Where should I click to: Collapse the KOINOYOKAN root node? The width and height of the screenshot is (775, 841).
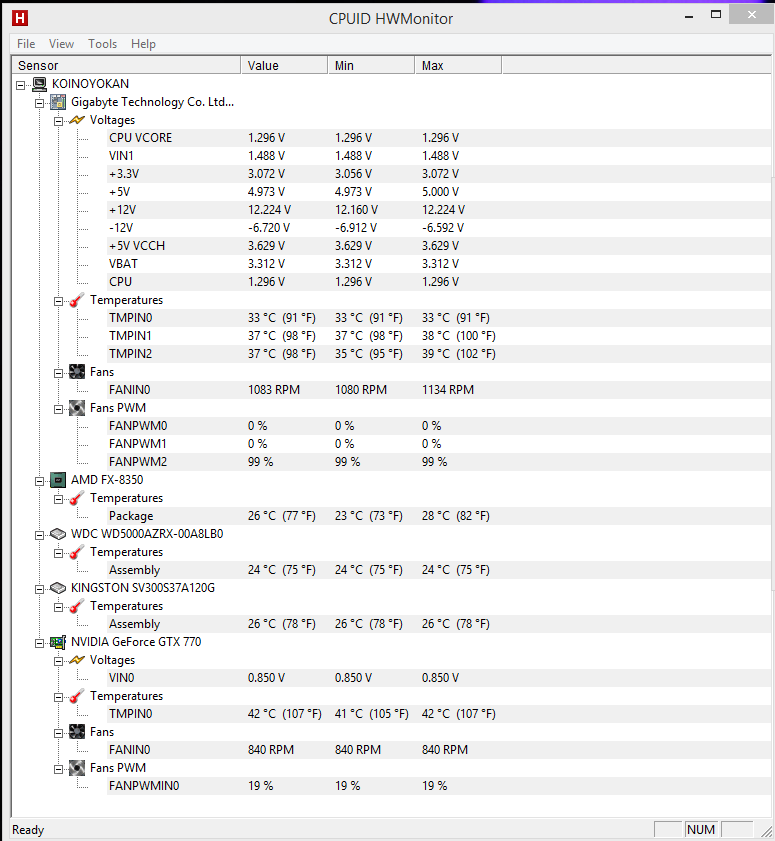coord(20,85)
